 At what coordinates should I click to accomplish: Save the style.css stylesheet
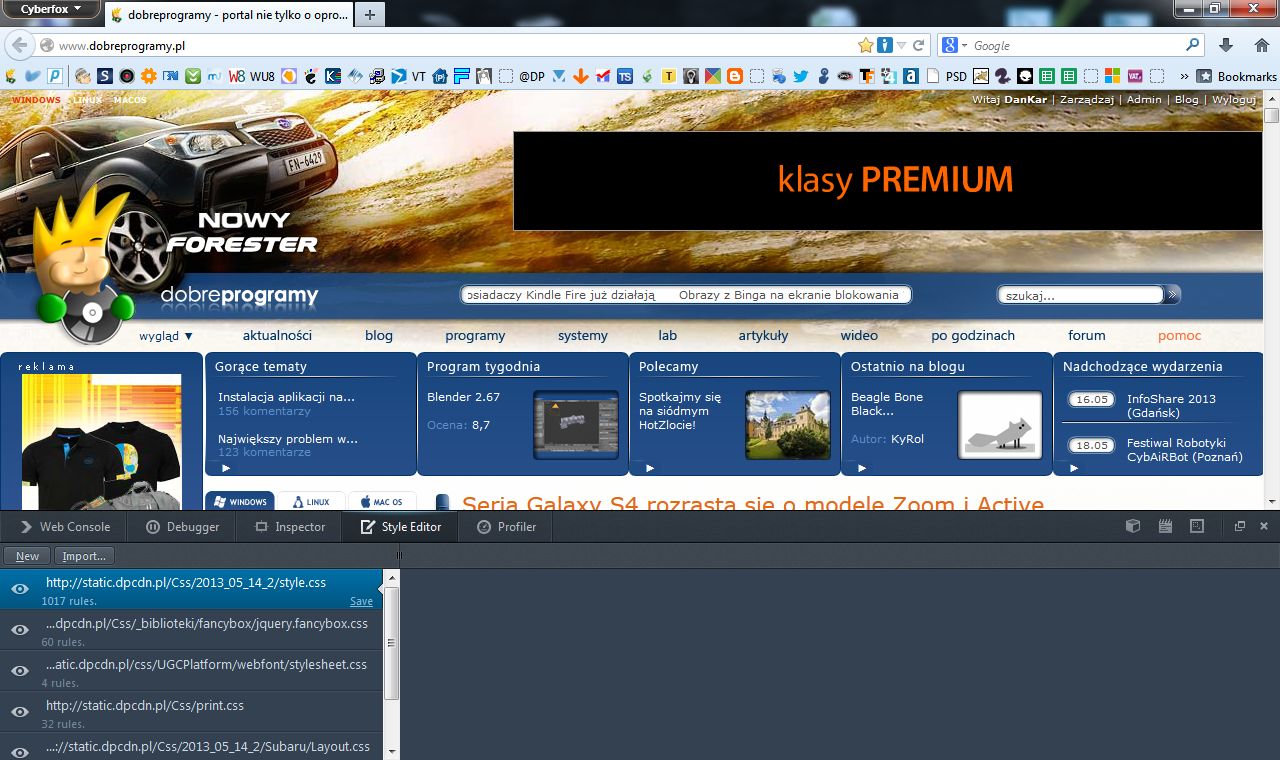(361, 601)
